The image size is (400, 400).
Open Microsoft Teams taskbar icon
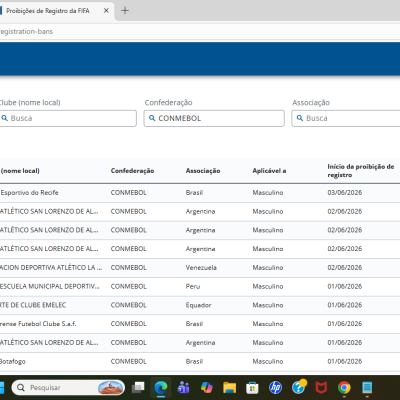(x=184, y=388)
